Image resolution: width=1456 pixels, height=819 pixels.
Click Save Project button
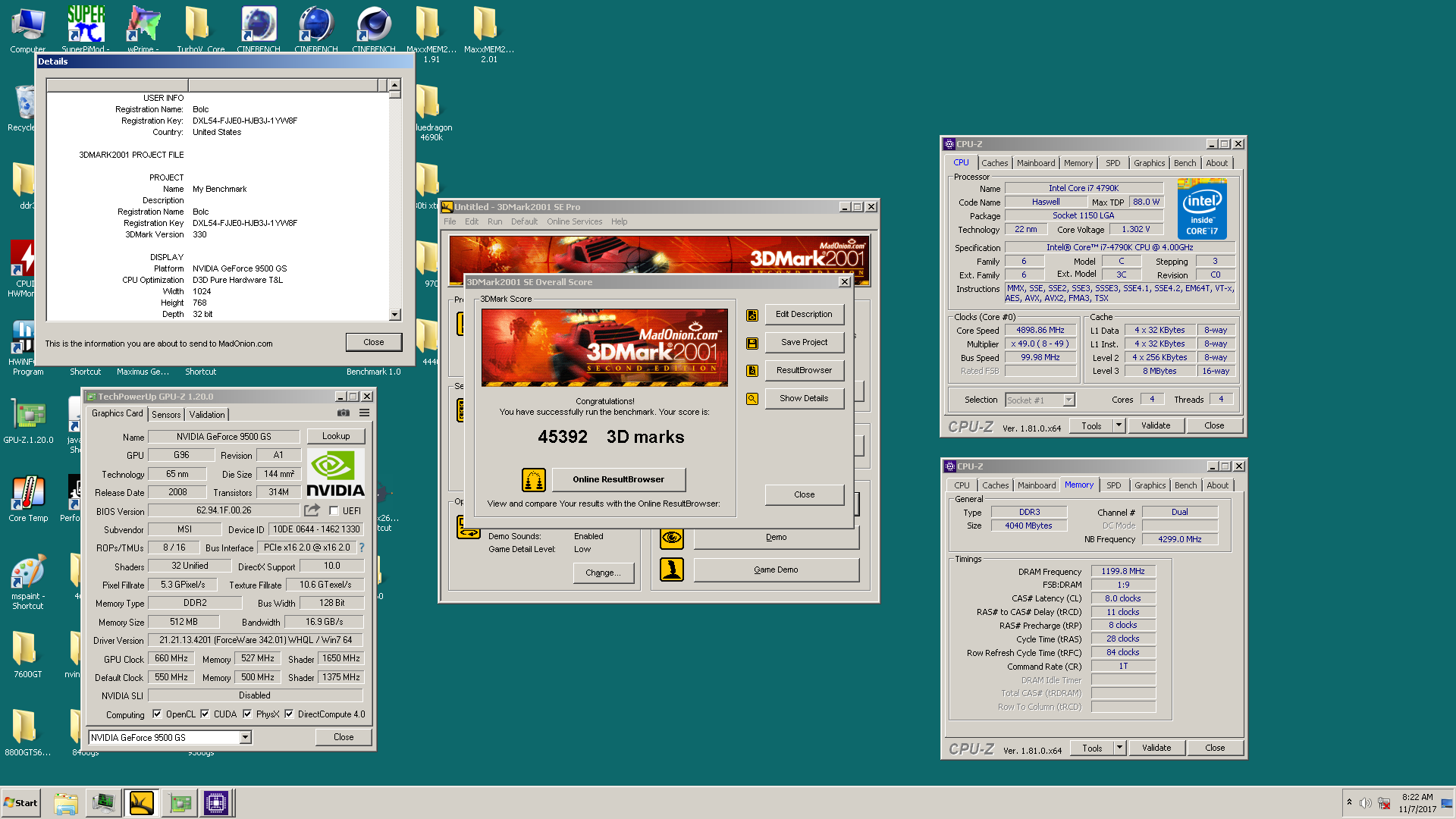(804, 343)
